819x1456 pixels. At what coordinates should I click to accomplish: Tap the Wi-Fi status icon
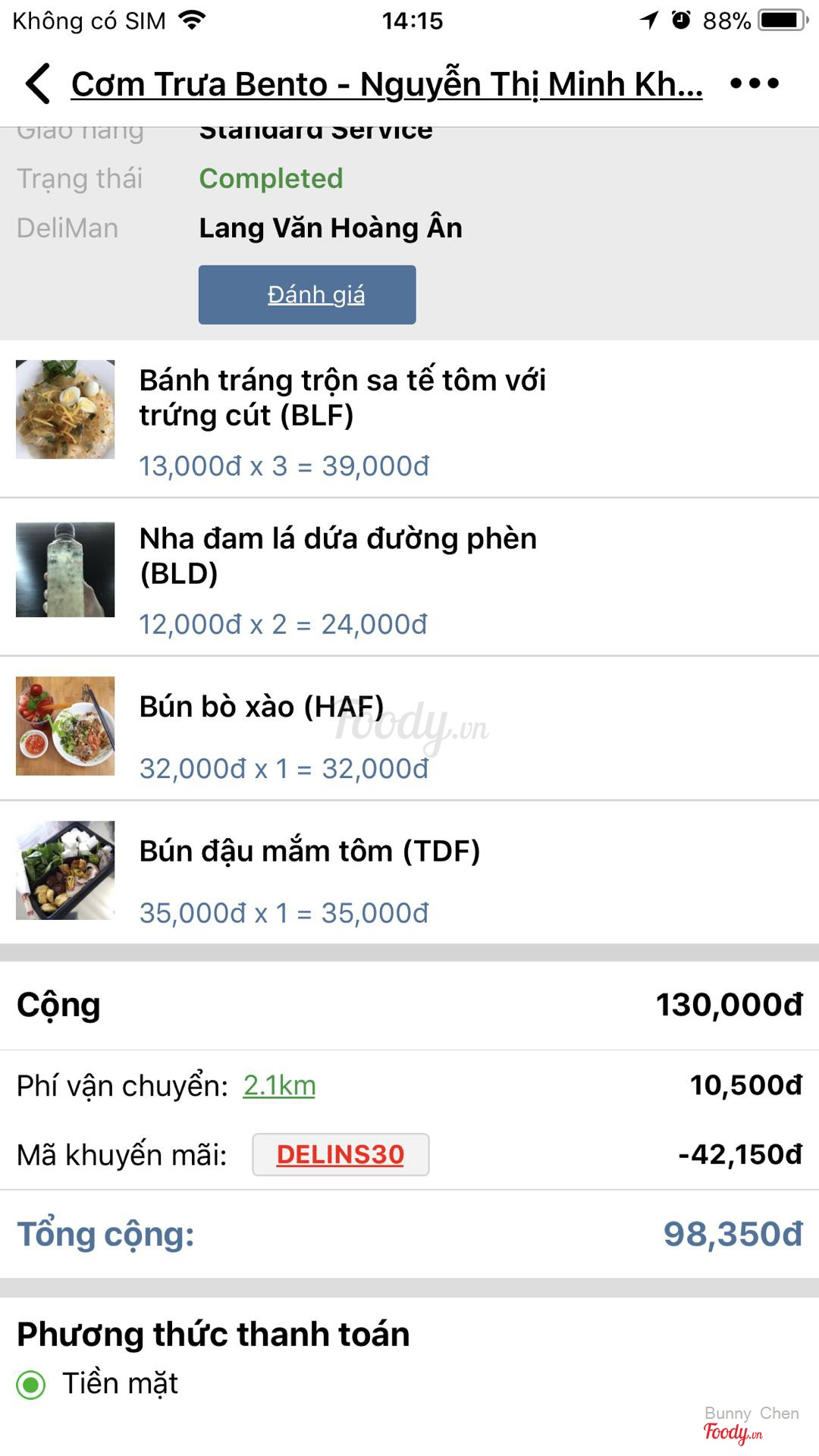193,20
